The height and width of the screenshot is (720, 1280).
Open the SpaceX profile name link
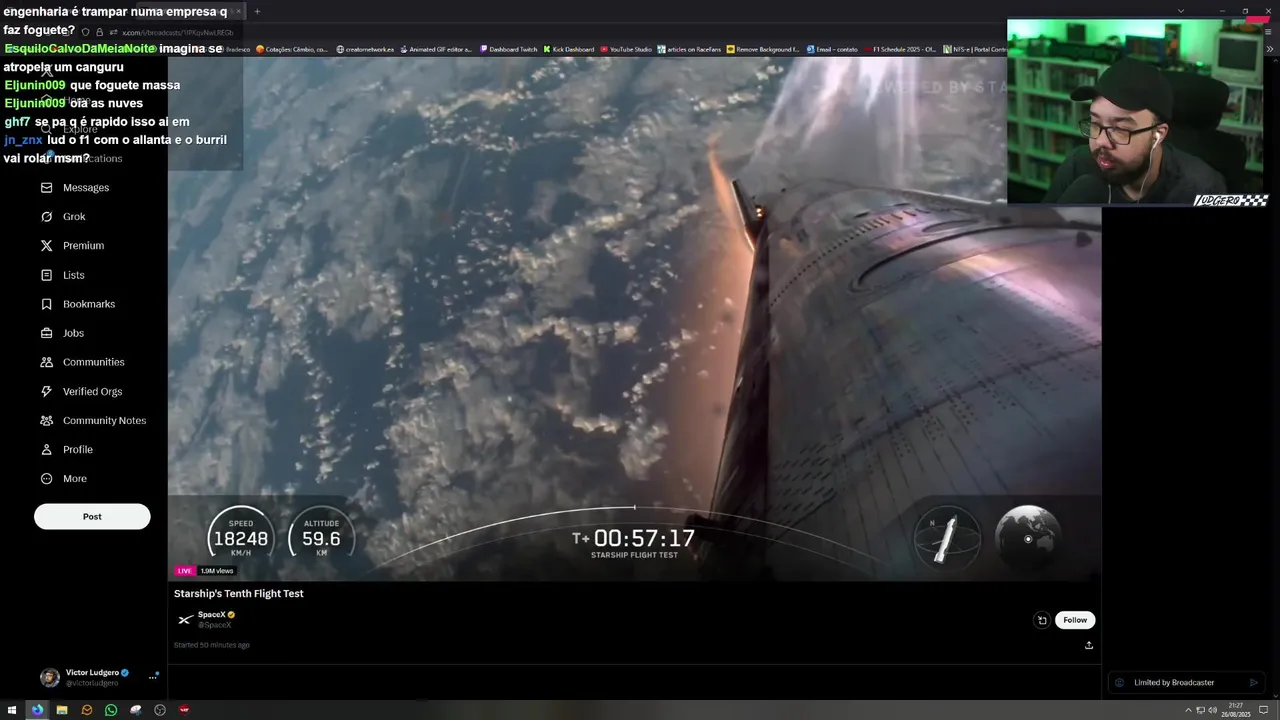(211, 615)
